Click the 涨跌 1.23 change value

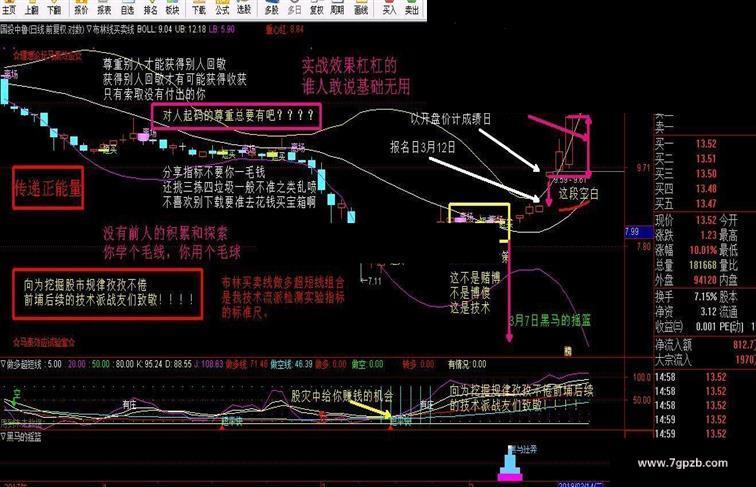(708, 235)
